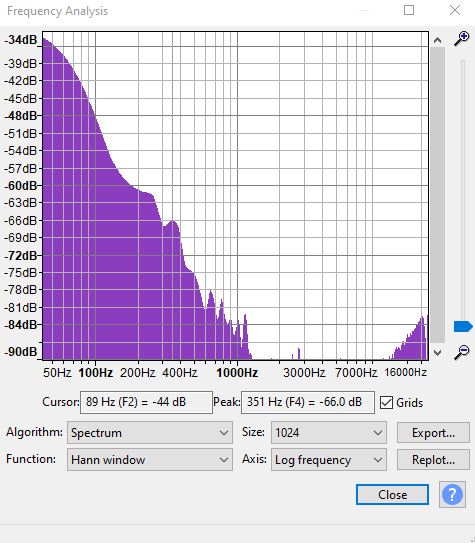This screenshot has height=543, width=475.
Task: Click the blue vertical zoom slider handle
Action: 463,326
